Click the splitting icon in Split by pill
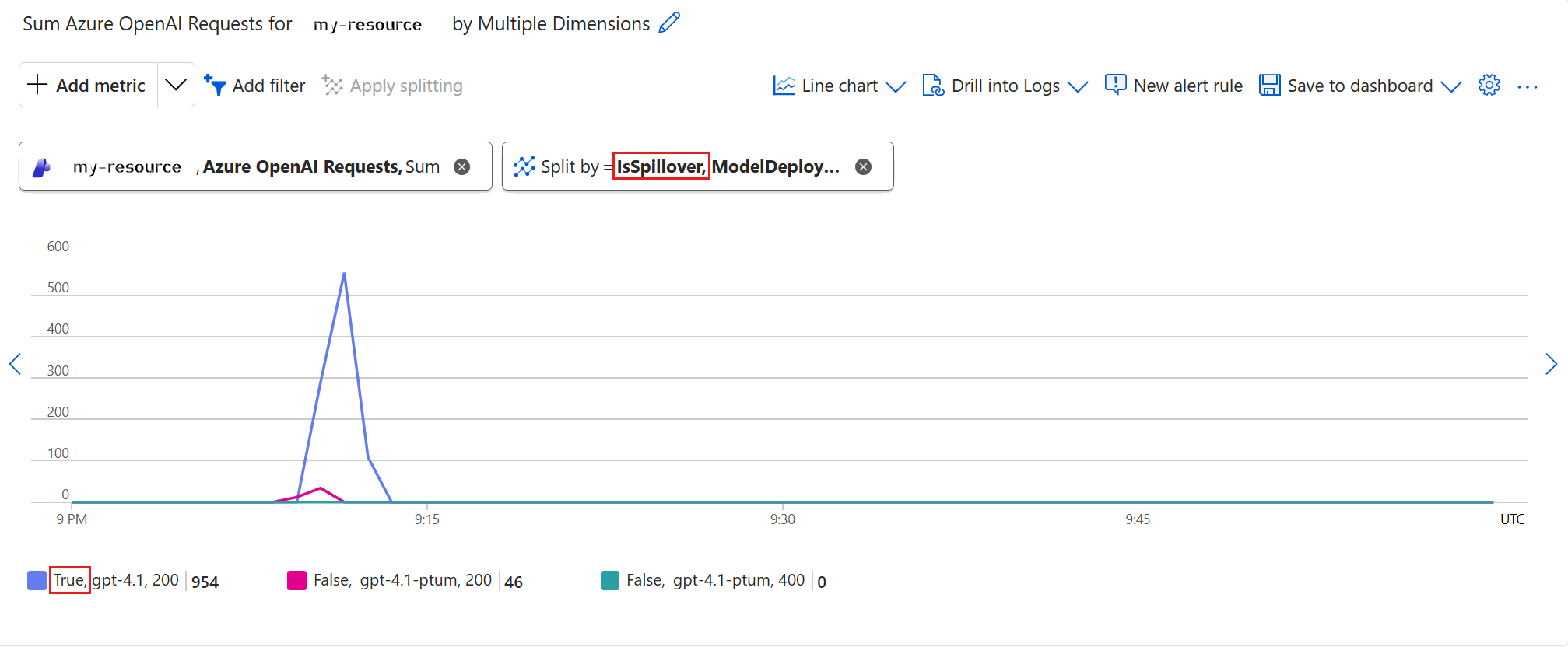Viewport: 1568px width, 647px height. 524,166
